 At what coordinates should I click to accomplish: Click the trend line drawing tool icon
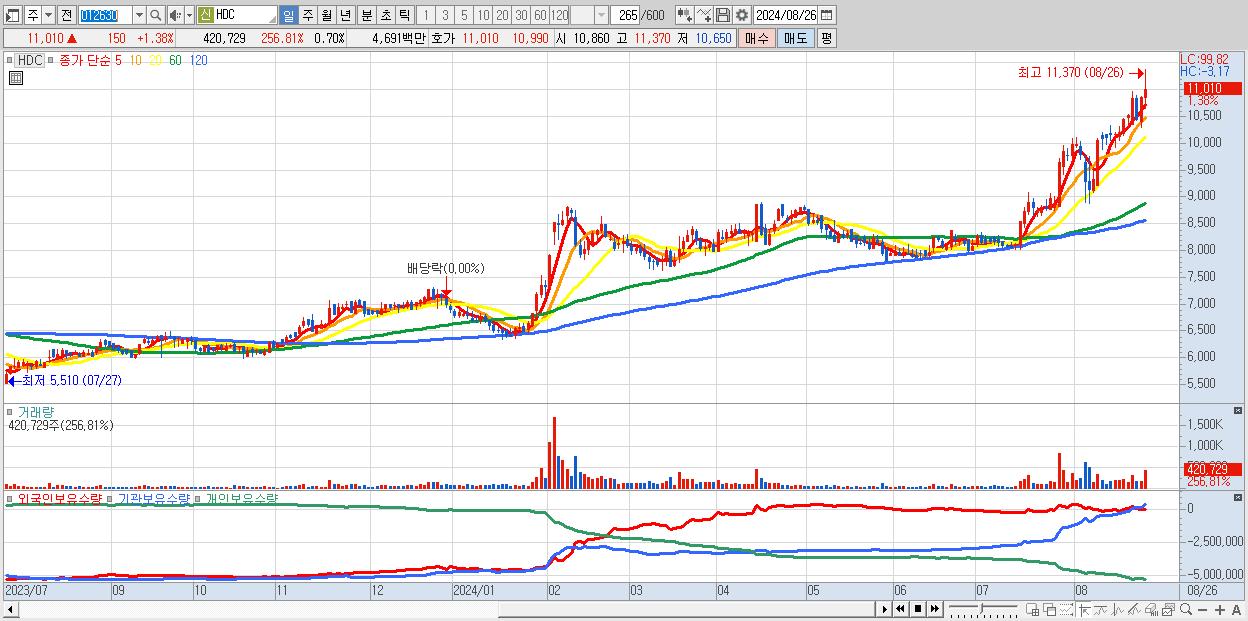tap(1101, 609)
